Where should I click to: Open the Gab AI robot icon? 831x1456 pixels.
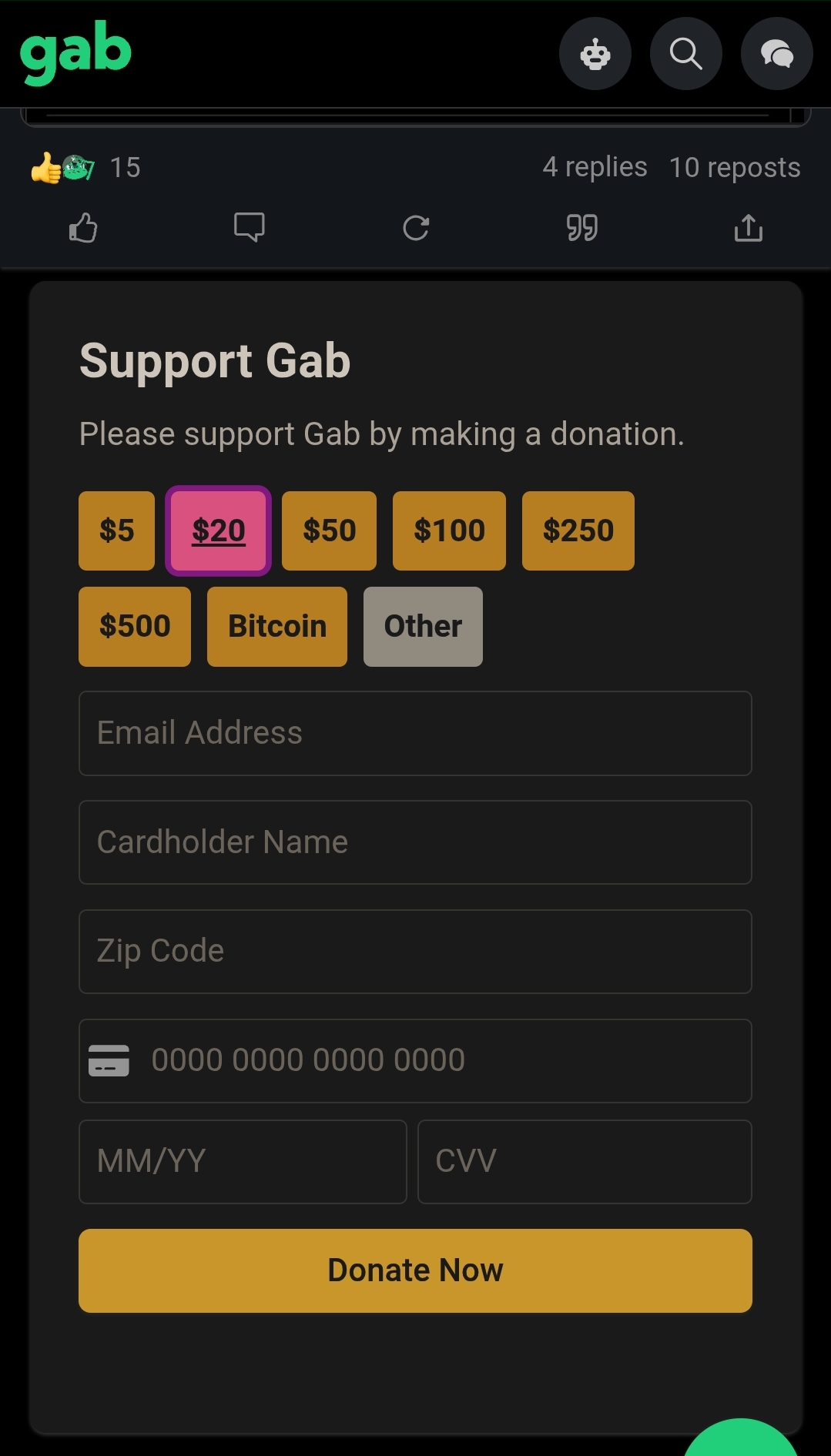(595, 54)
